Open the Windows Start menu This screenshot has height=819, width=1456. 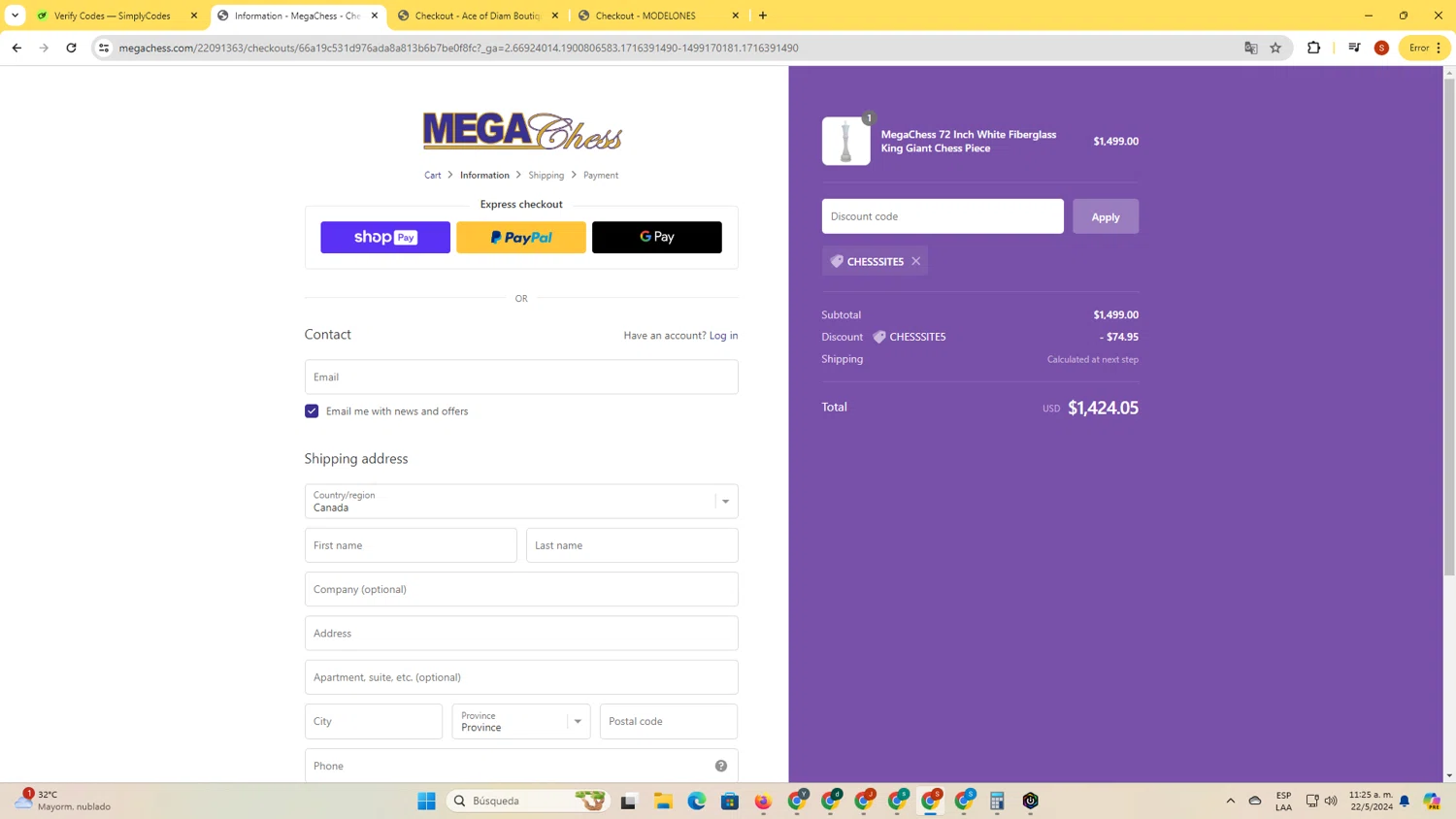427,801
